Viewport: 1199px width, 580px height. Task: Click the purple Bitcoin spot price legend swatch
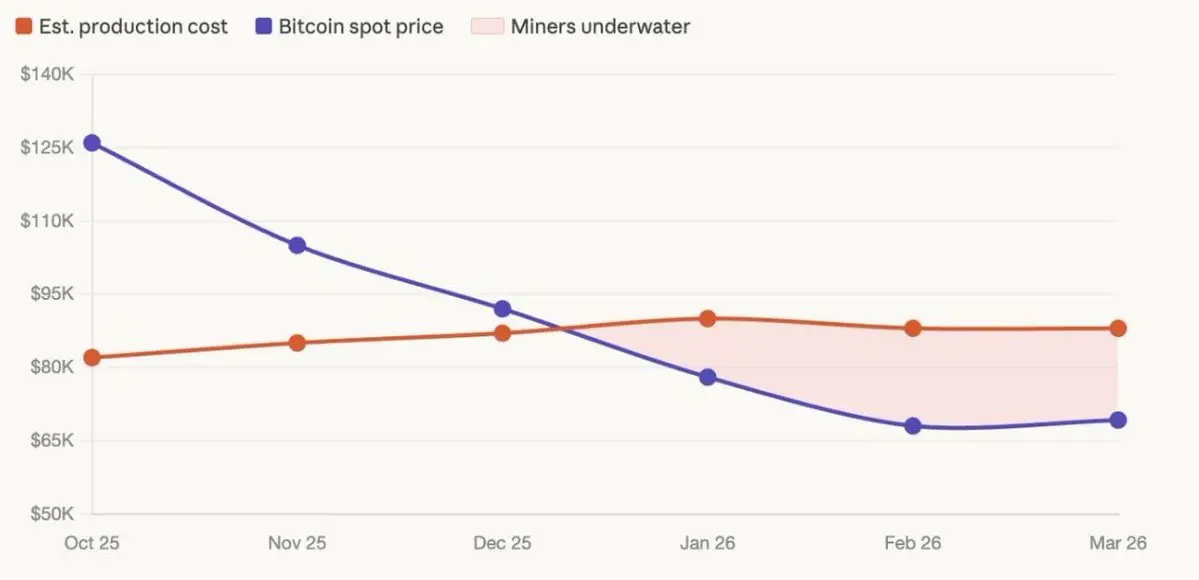click(262, 27)
